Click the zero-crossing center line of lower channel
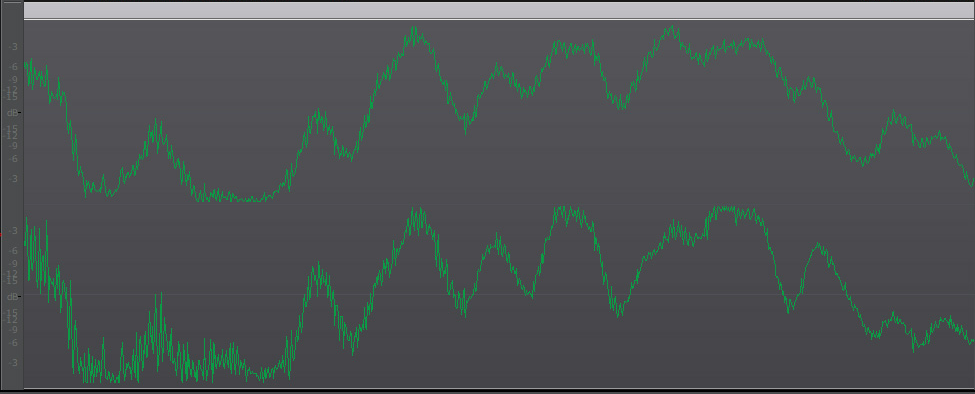This screenshot has height=394, width=975. (499, 295)
